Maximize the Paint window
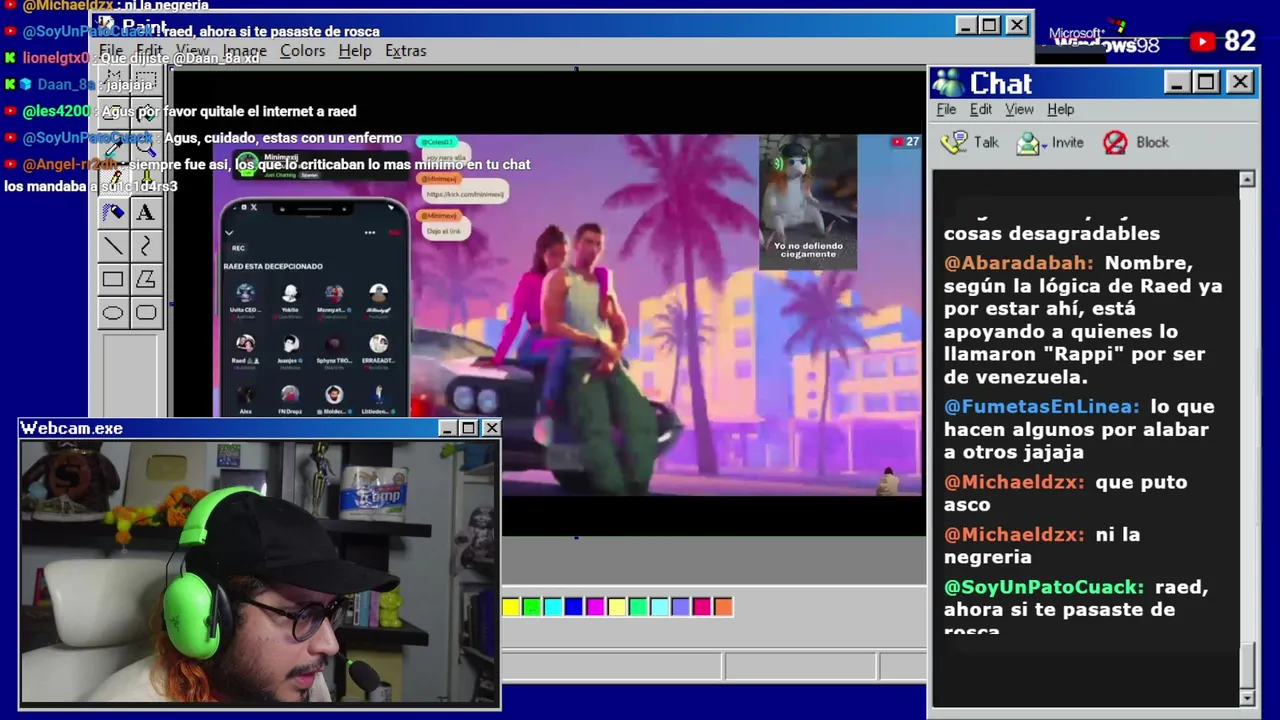 pos(990,25)
